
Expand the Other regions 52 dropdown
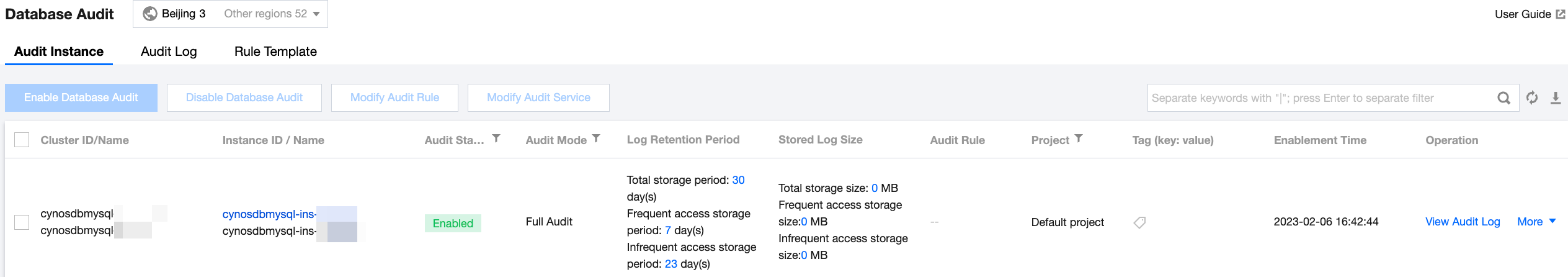pyautogui.click(x=272, y=14)
